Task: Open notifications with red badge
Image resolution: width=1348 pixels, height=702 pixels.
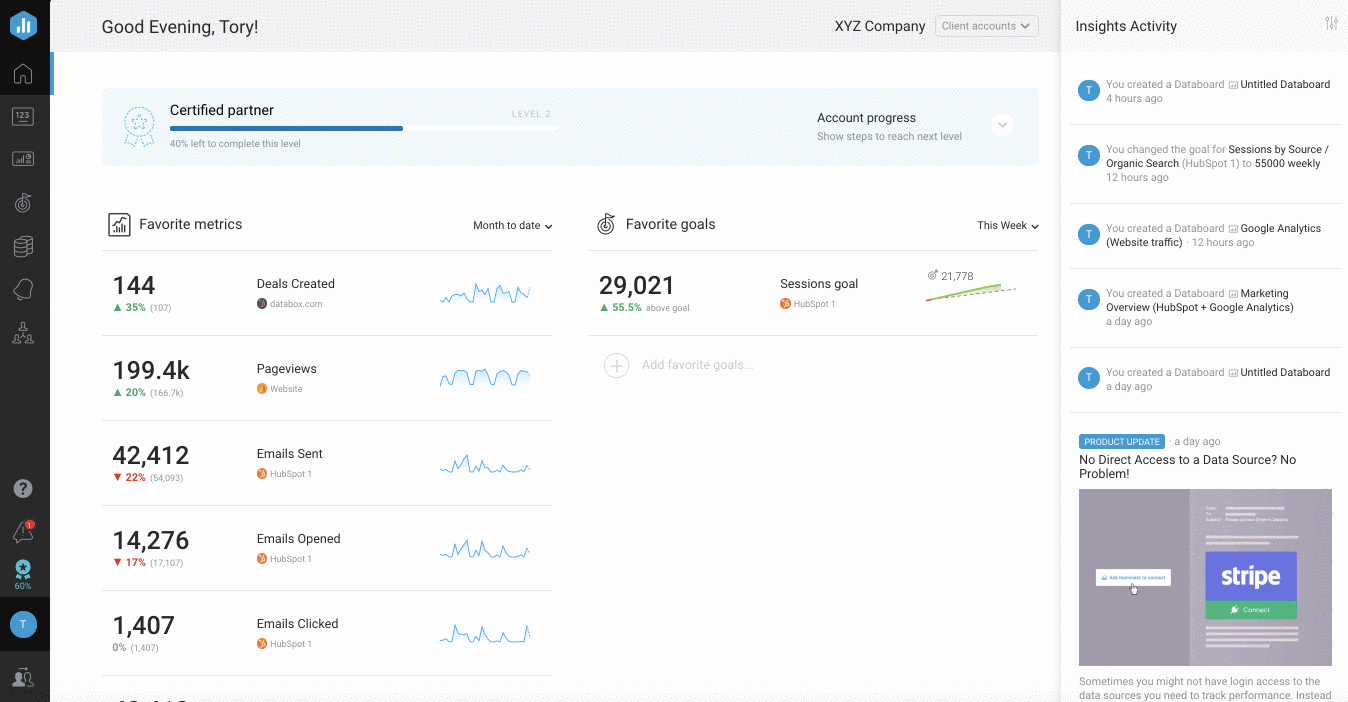Action: click(23, 532)
